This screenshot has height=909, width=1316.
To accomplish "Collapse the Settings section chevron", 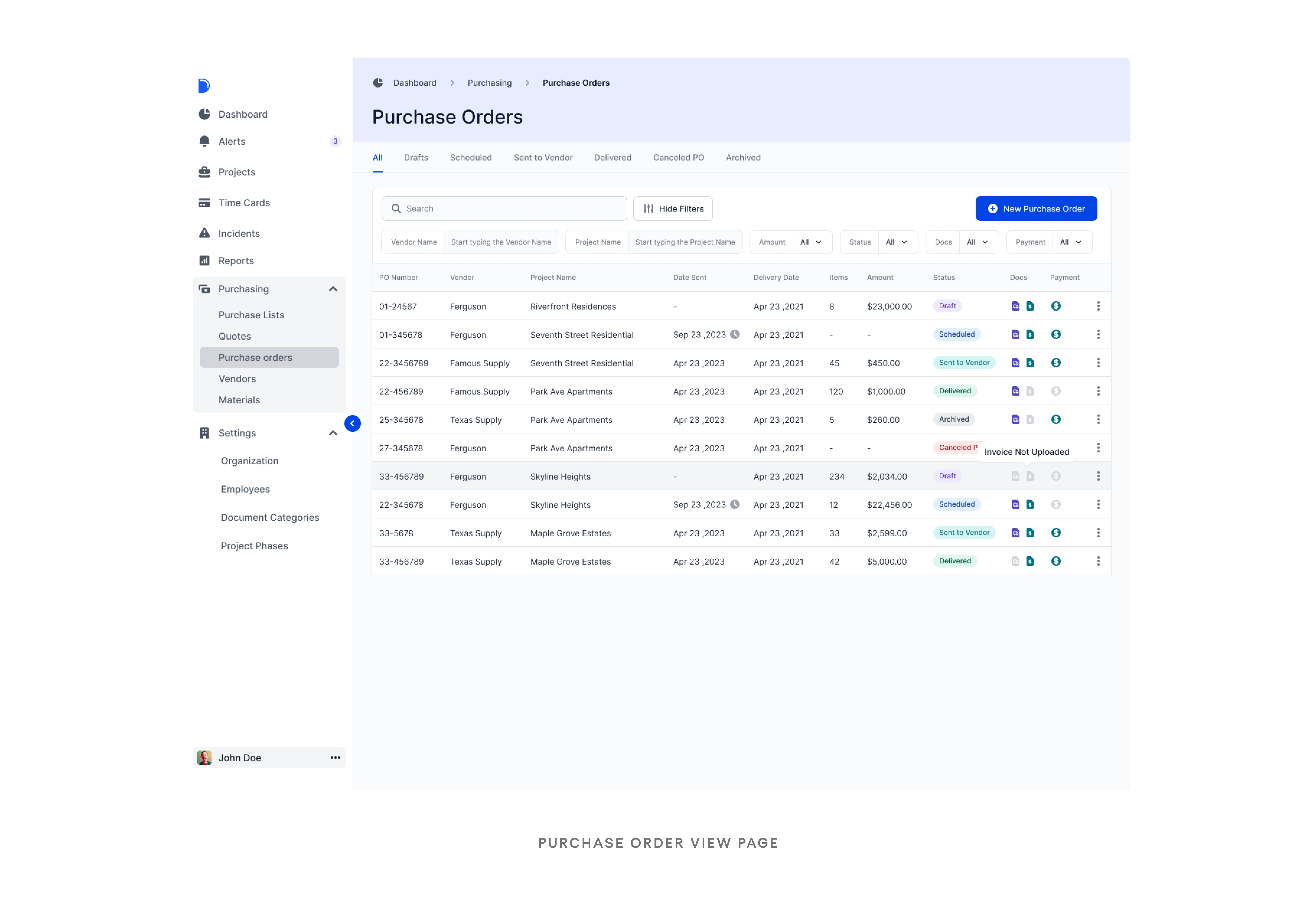I will click(x=333, y=433).
